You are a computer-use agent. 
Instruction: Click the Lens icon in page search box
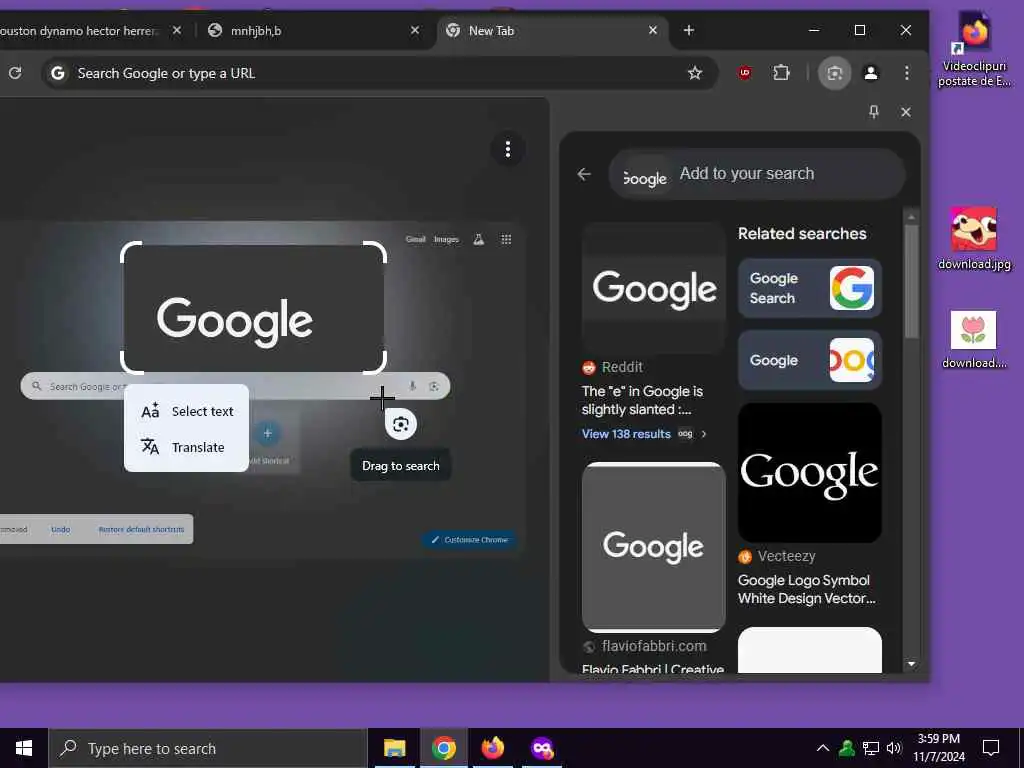(x=434, y=386)
